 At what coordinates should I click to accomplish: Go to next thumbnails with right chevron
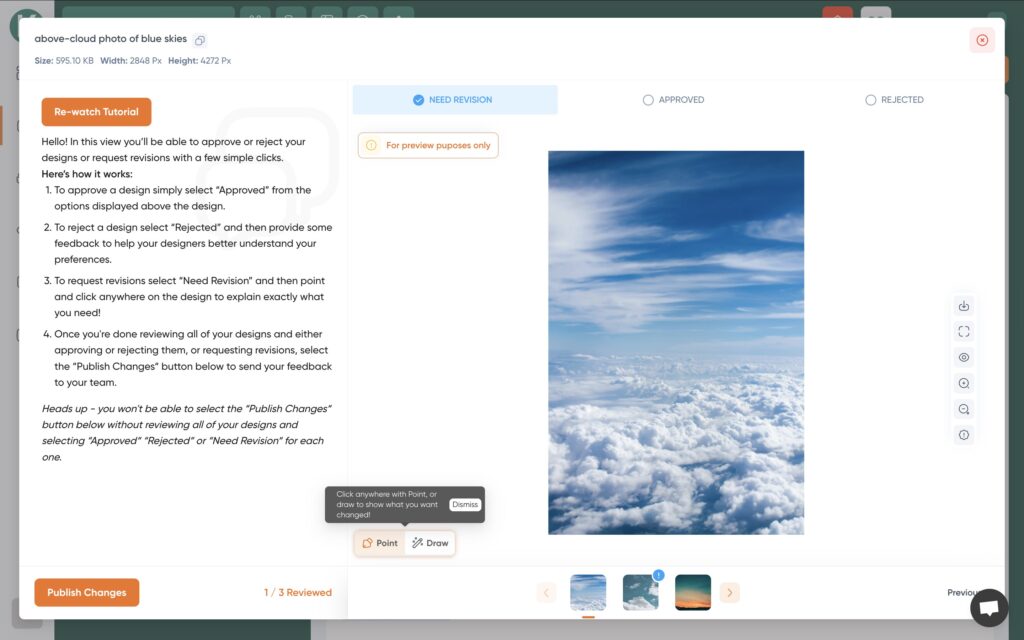coord(730,593)
